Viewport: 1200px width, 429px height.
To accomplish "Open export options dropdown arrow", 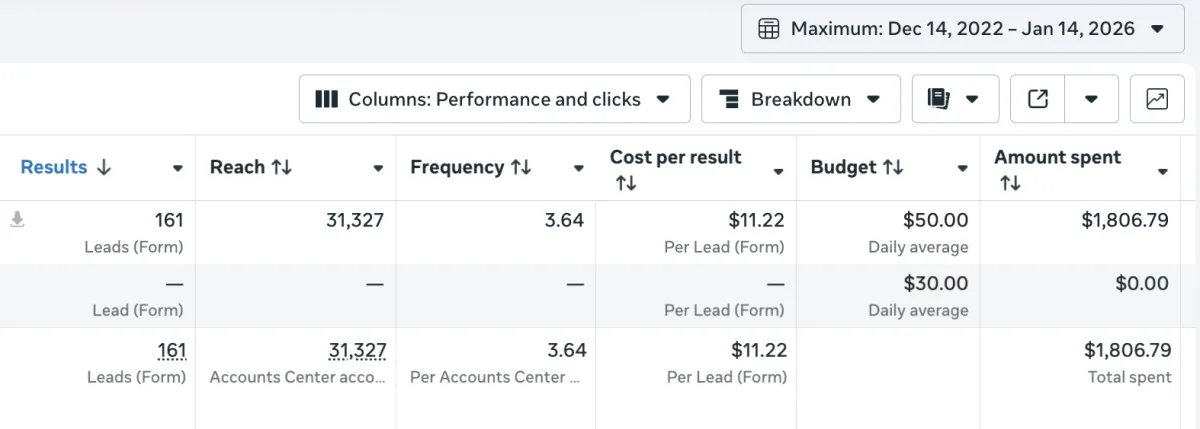I will coord(1091,99).
